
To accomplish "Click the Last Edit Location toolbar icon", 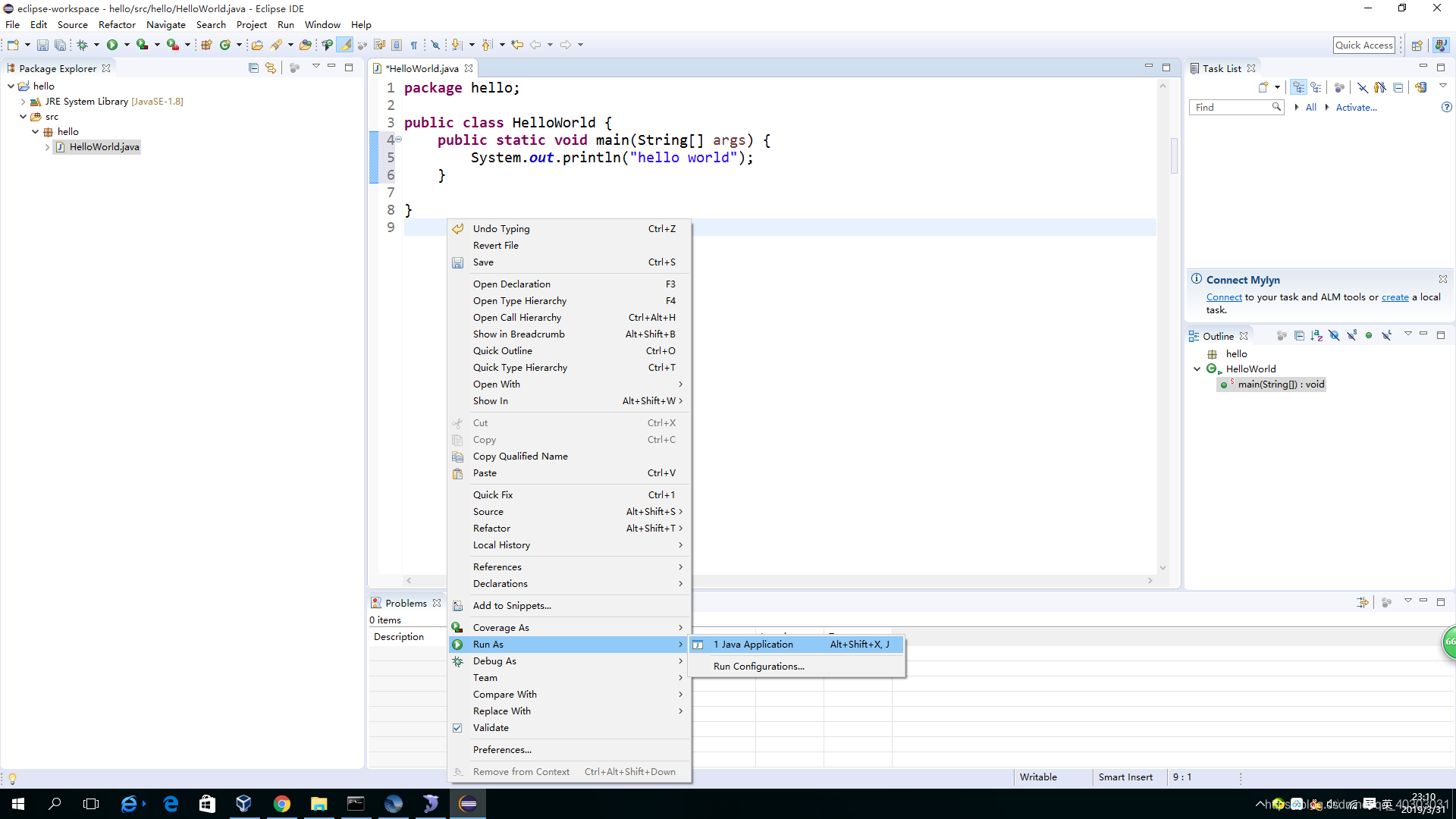I will tap(517, 45).
